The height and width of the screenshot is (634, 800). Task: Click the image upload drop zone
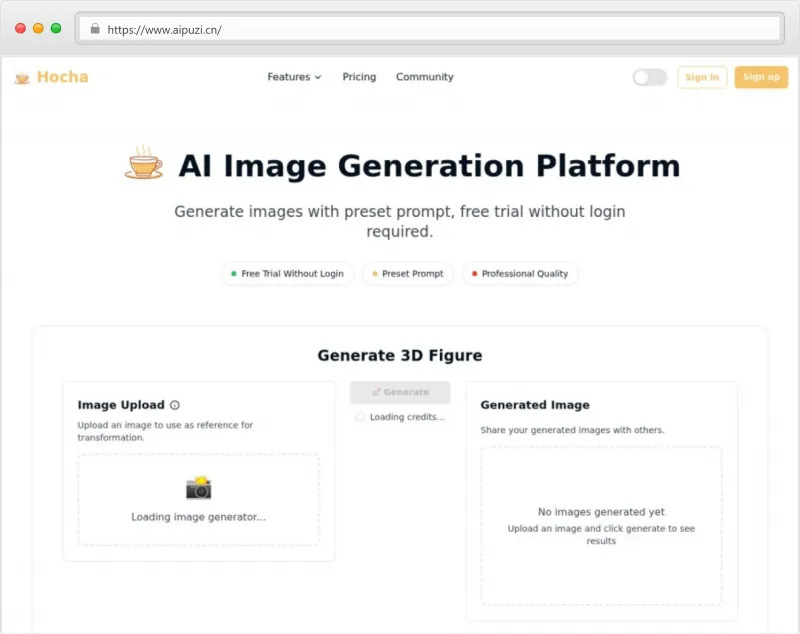tap(199, 500)
